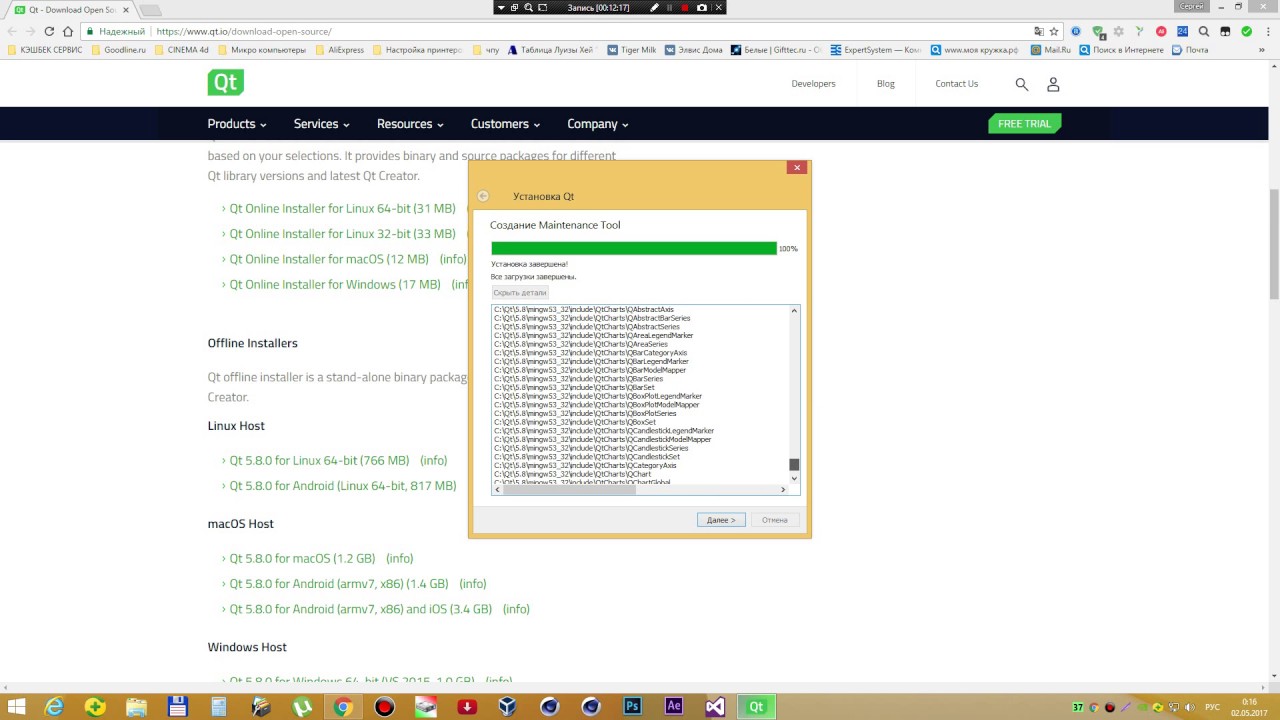Screen dimensions: 1280x720
Task: Click the РУС language indicator in the tray
Action: pos(1212,707)
